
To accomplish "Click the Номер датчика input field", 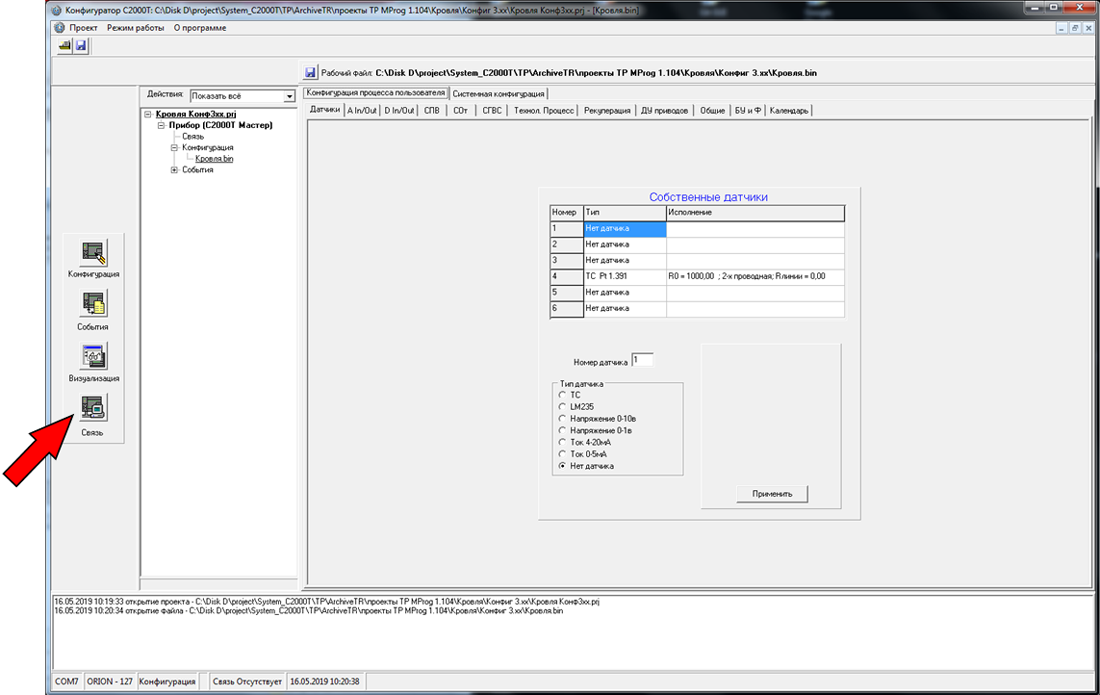I will pyautogui.click(x=642, y=360).
